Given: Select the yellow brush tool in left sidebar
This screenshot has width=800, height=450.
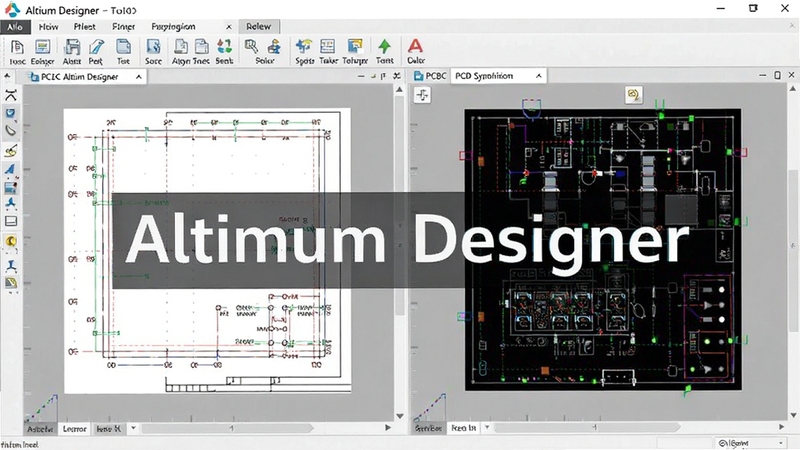Looking at the screenshot, I should (11, 151).
